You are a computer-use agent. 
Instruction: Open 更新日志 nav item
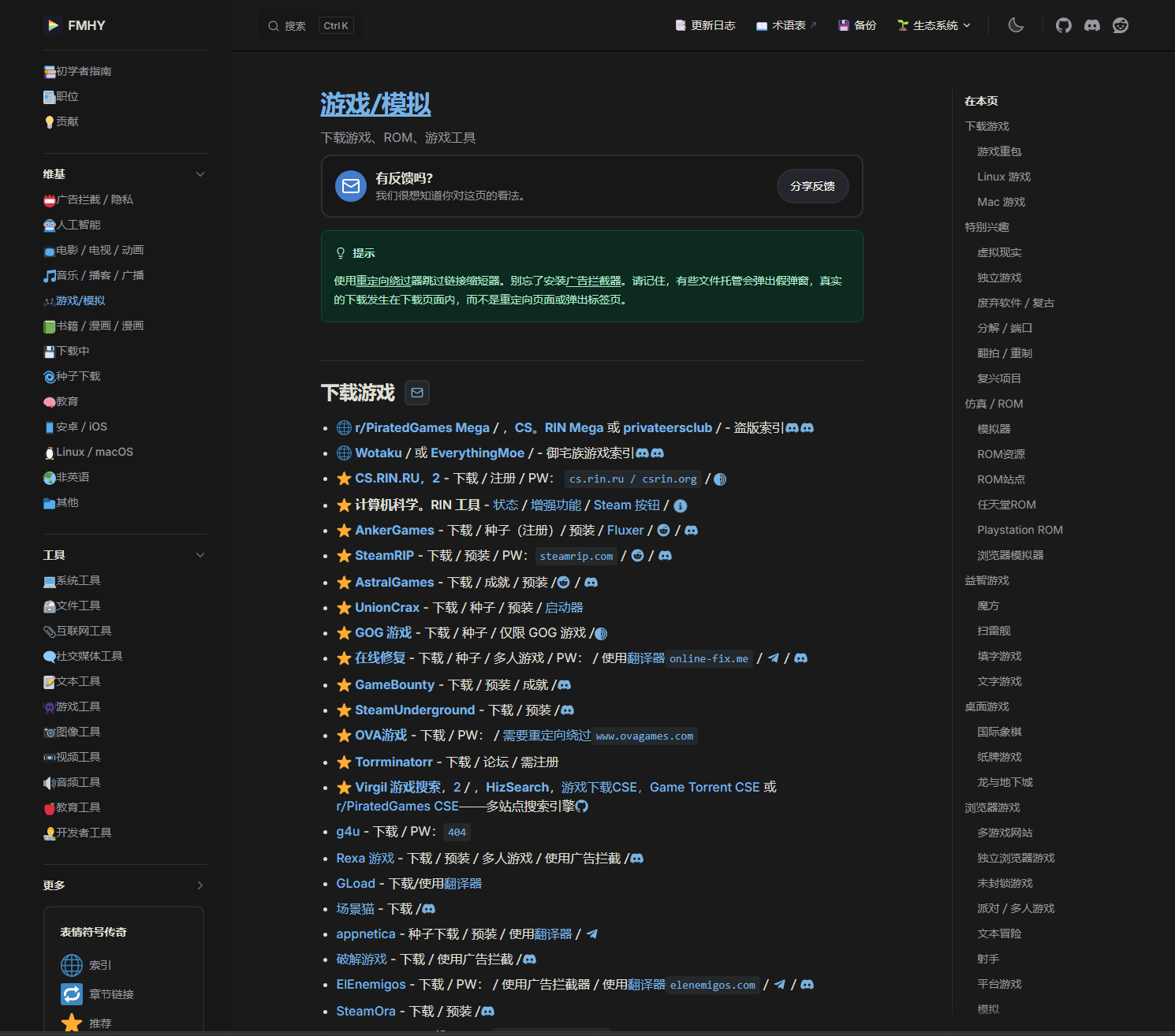[x=705, y=25]
